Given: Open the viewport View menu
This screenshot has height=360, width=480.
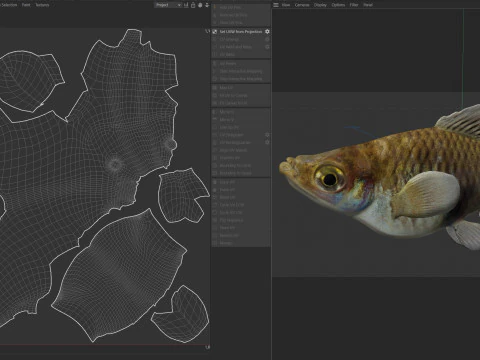Looking at the screenshot, I should click(286, 5).
